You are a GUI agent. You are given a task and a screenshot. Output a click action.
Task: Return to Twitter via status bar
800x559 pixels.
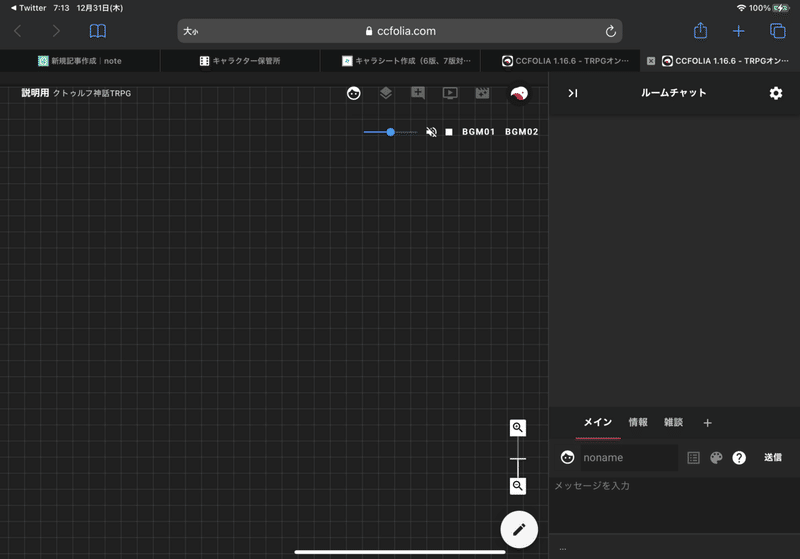[28, 8]
